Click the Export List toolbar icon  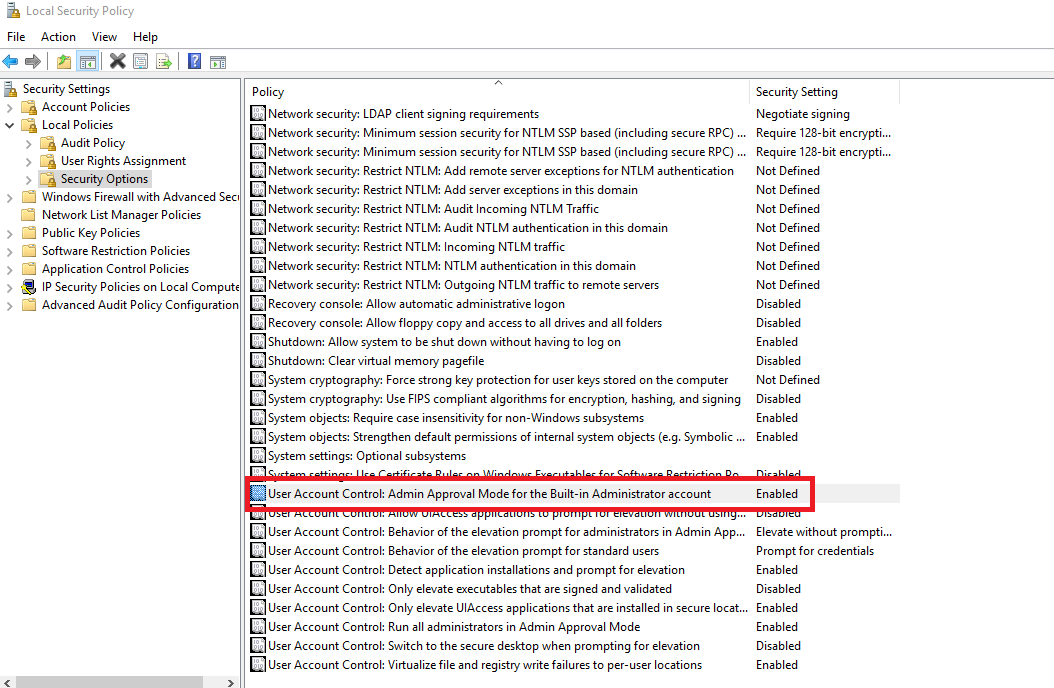pos(163,61)
